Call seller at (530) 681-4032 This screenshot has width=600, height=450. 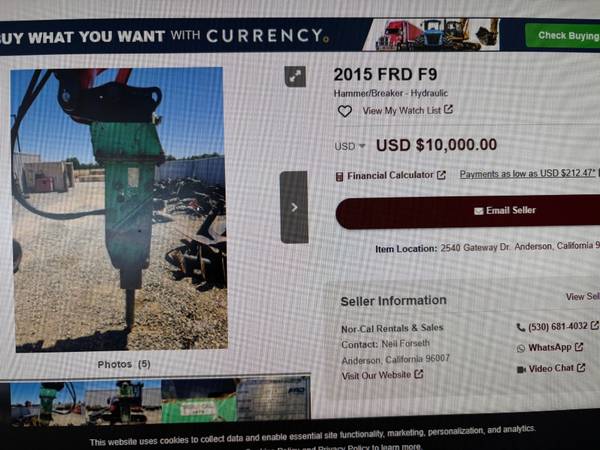[x=557, y=326]
